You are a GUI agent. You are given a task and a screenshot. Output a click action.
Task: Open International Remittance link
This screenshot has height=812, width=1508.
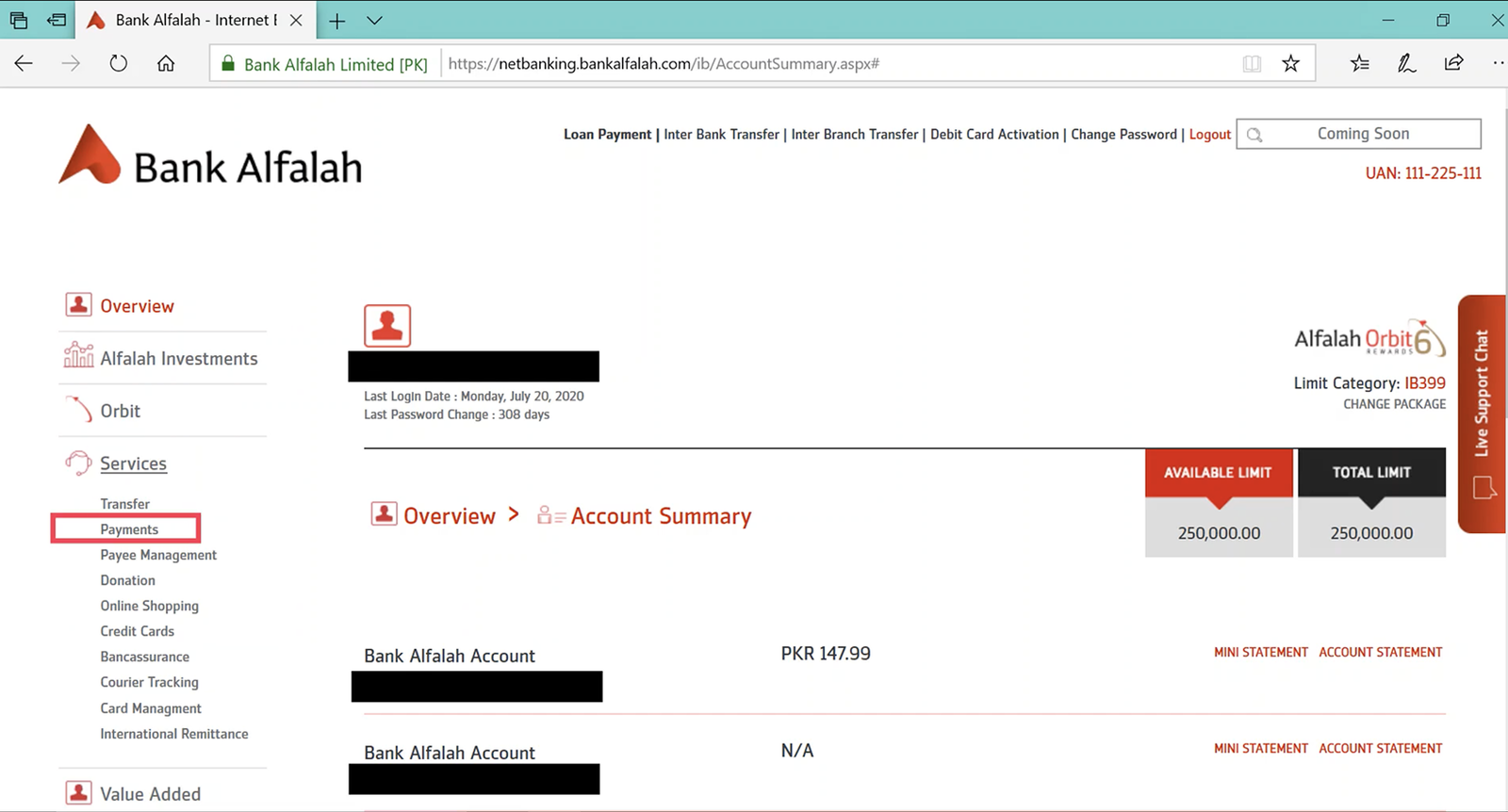coord(174,734)
